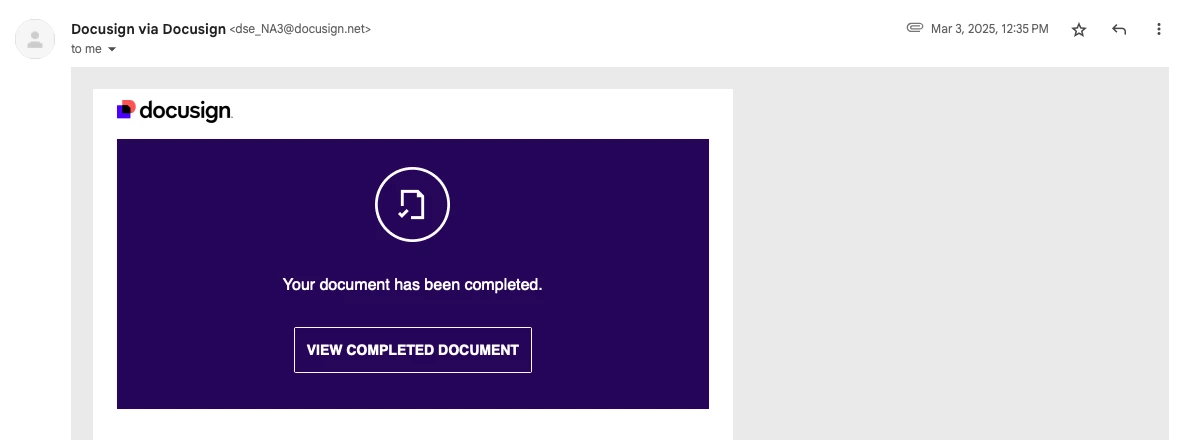1184x440 pixels.
Task: Click white card area right of docusign logo
Action: click(x=483, y=113)
